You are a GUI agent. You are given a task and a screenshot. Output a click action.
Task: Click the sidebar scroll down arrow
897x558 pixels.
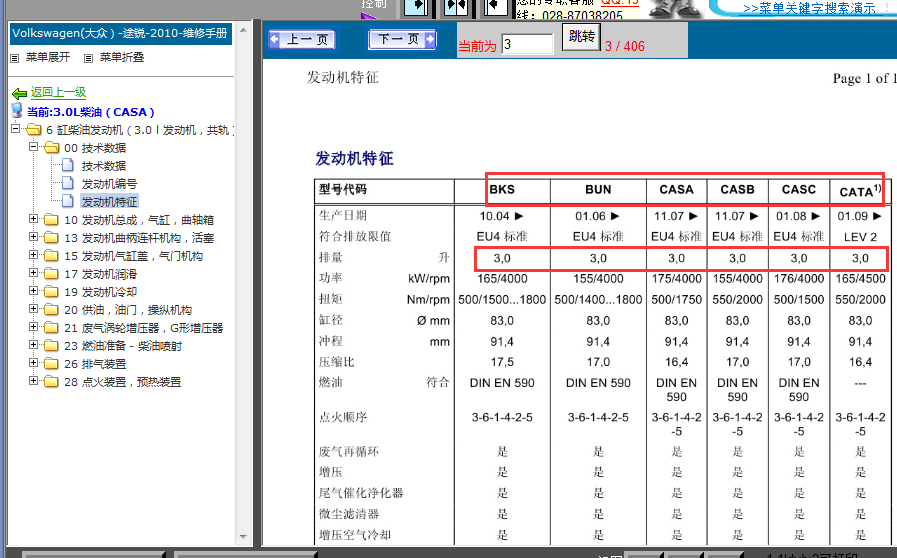point(243,536)
